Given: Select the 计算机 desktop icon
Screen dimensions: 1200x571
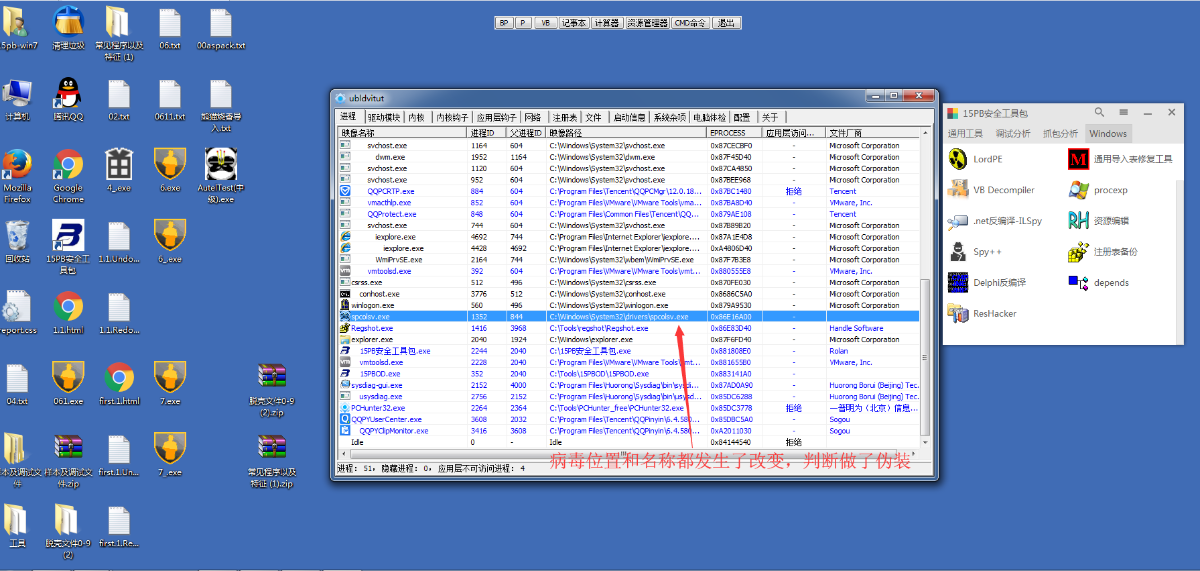Looking at the screenshot, I should click(17, 100).
